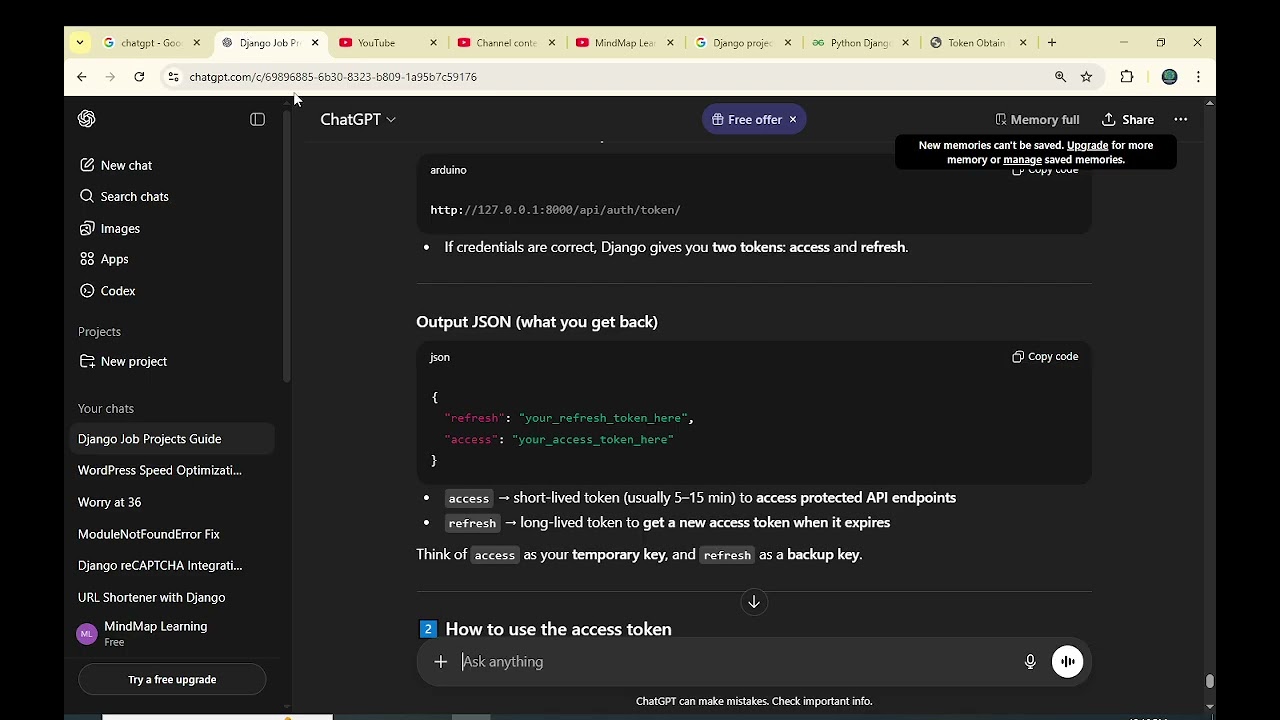
Task: Open the browser extensions puzzle icon
Action: (x=1127, y=77)
